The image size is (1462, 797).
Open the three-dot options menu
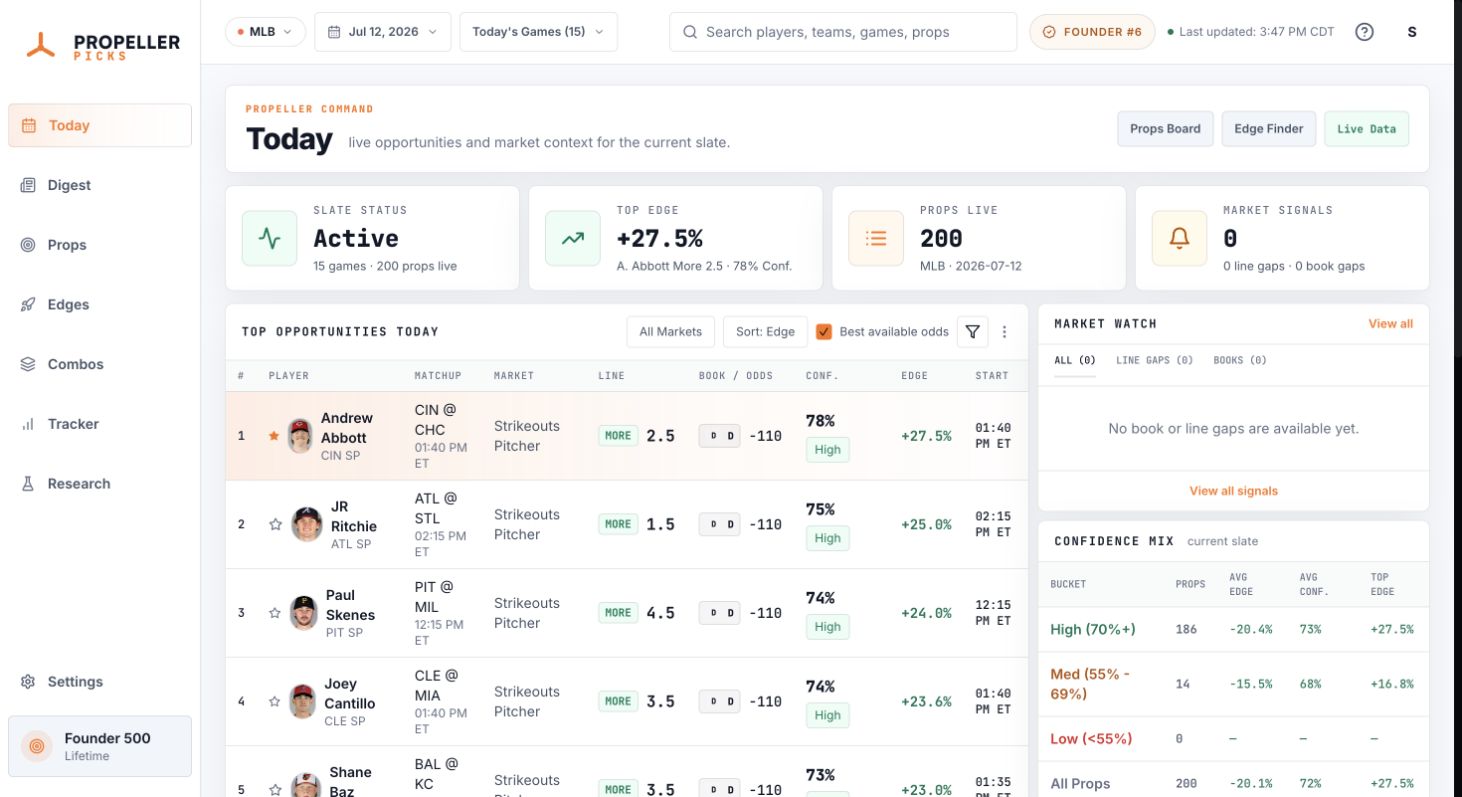pyautogui.click(x=1005, y=332)
